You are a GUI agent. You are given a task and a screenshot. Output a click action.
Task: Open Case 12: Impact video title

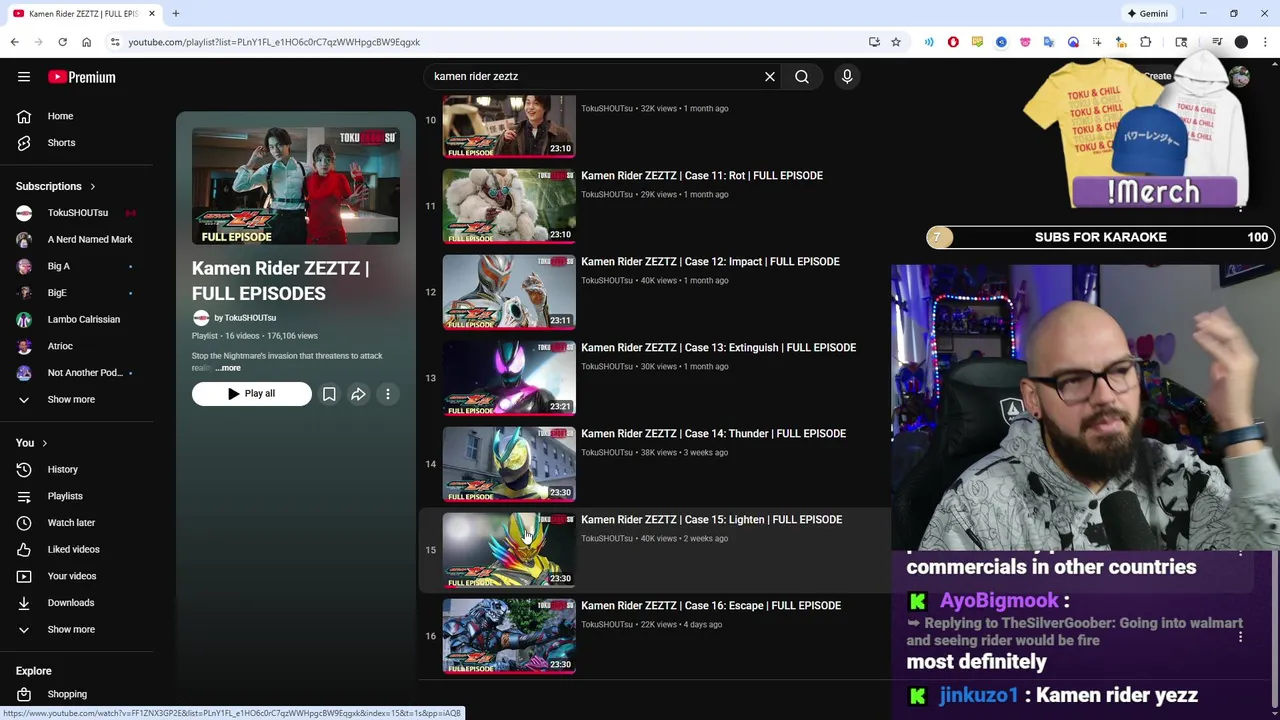click(x=710, y=262)
